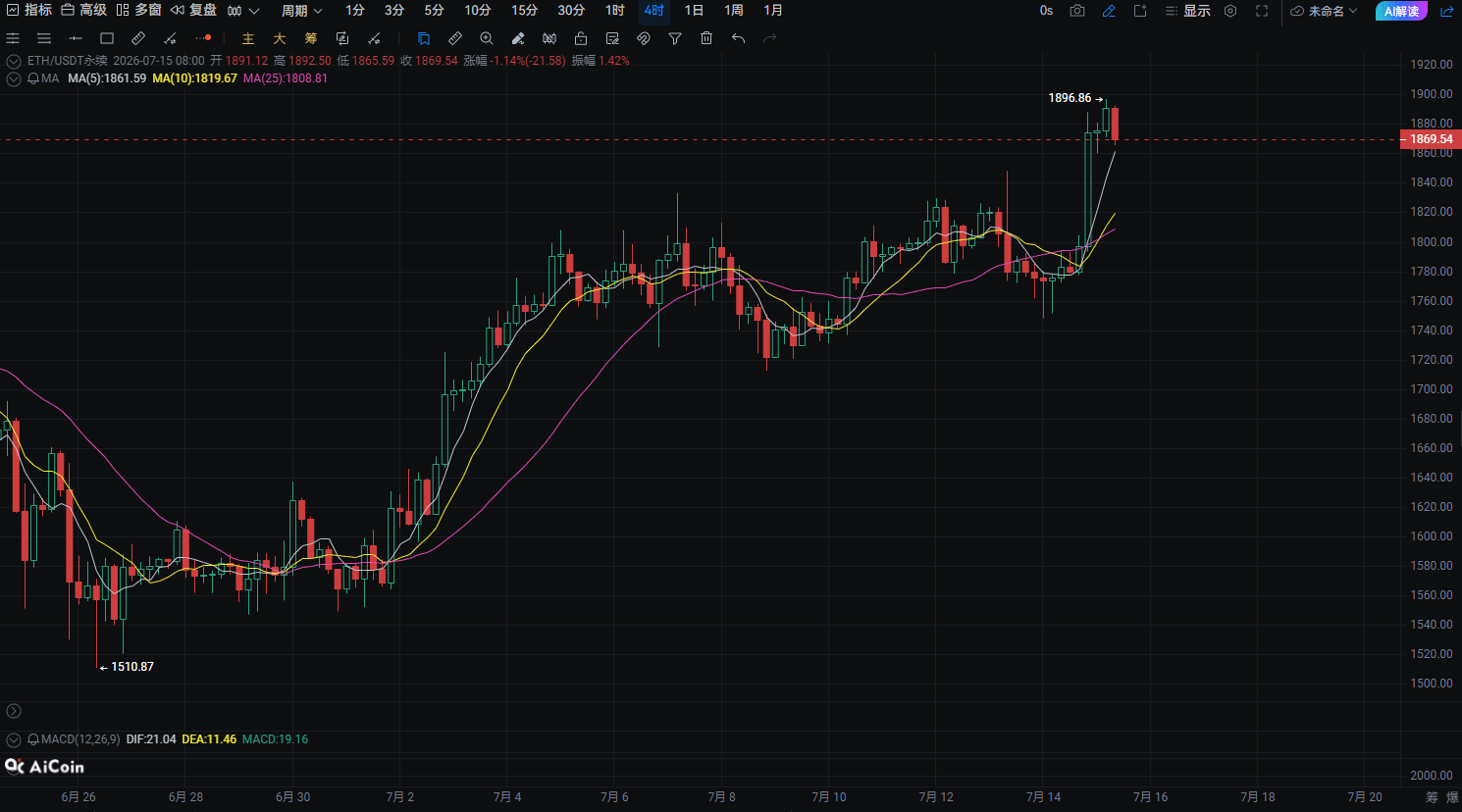Toggle the MA indicator alert bell

(x=33, y=78)
